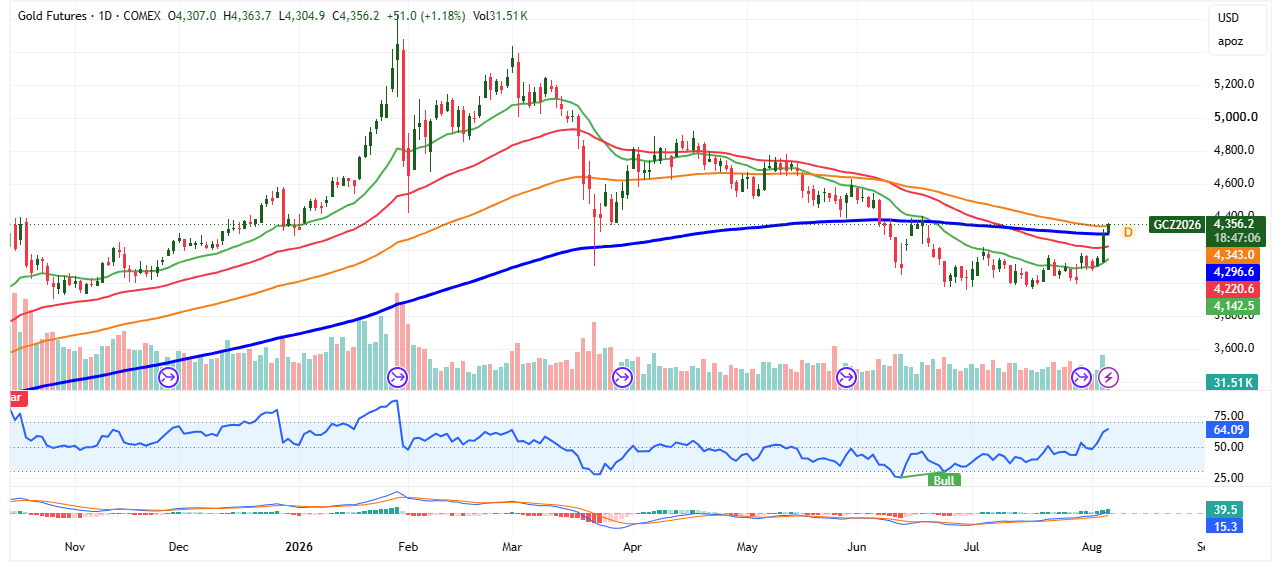Click the +51.0 (+1.18%) change value
This screenshot has width=1281, height=570.
point(426,17)
